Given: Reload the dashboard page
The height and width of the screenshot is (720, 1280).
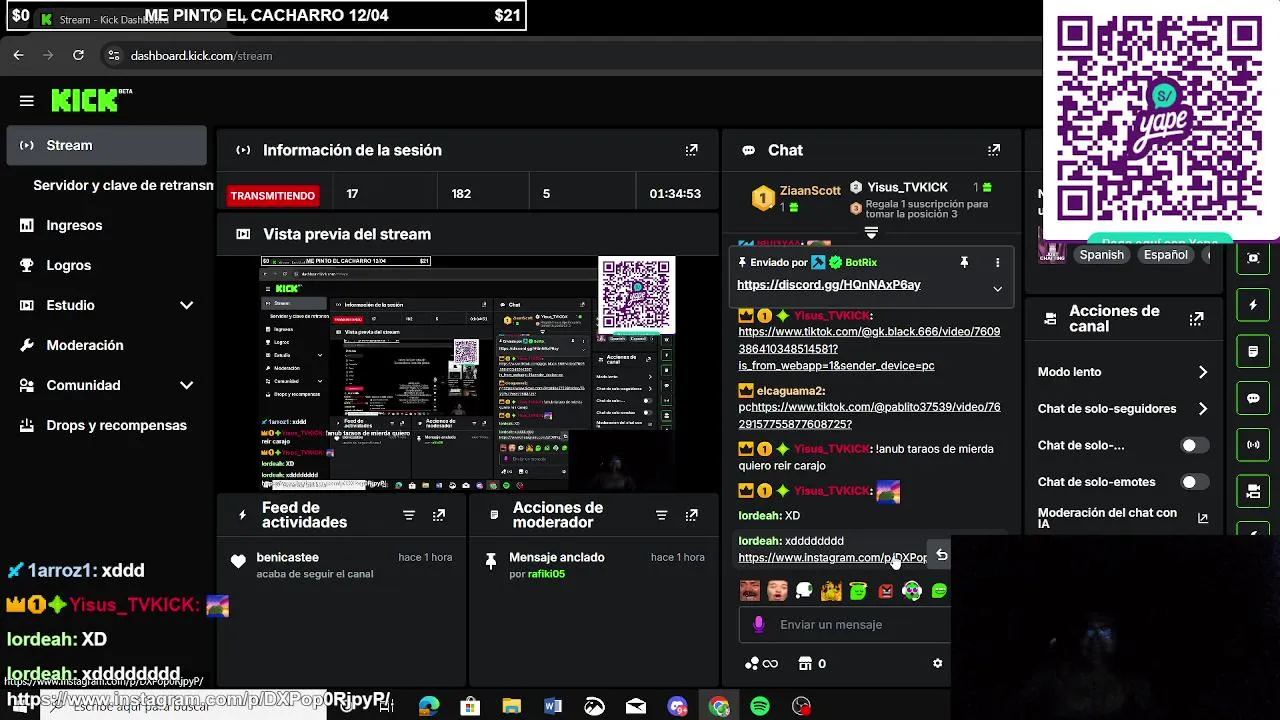Looking at the screenshot, I should coord(78,55).
